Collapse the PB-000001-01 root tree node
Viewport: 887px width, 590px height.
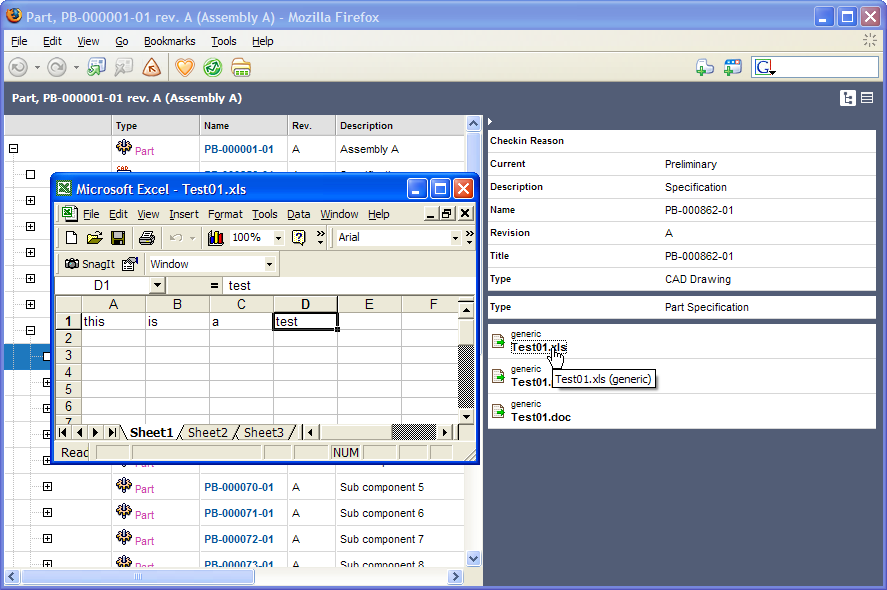point(14,149)
